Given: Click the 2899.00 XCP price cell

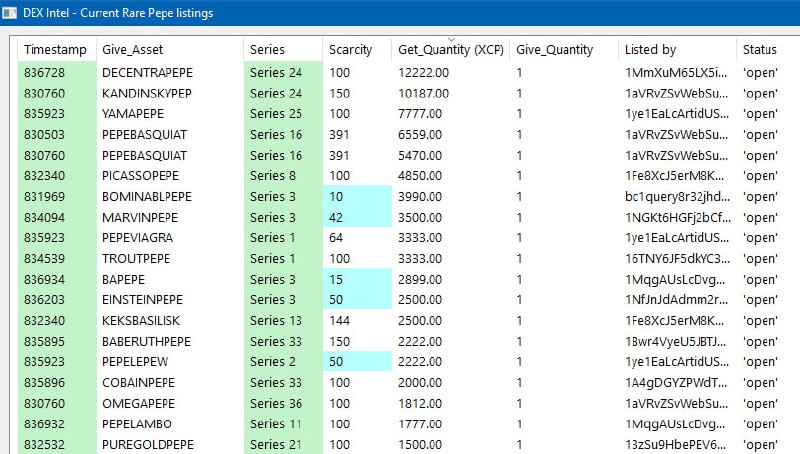Looking at the screenshot, I should (x=451, y=279).
